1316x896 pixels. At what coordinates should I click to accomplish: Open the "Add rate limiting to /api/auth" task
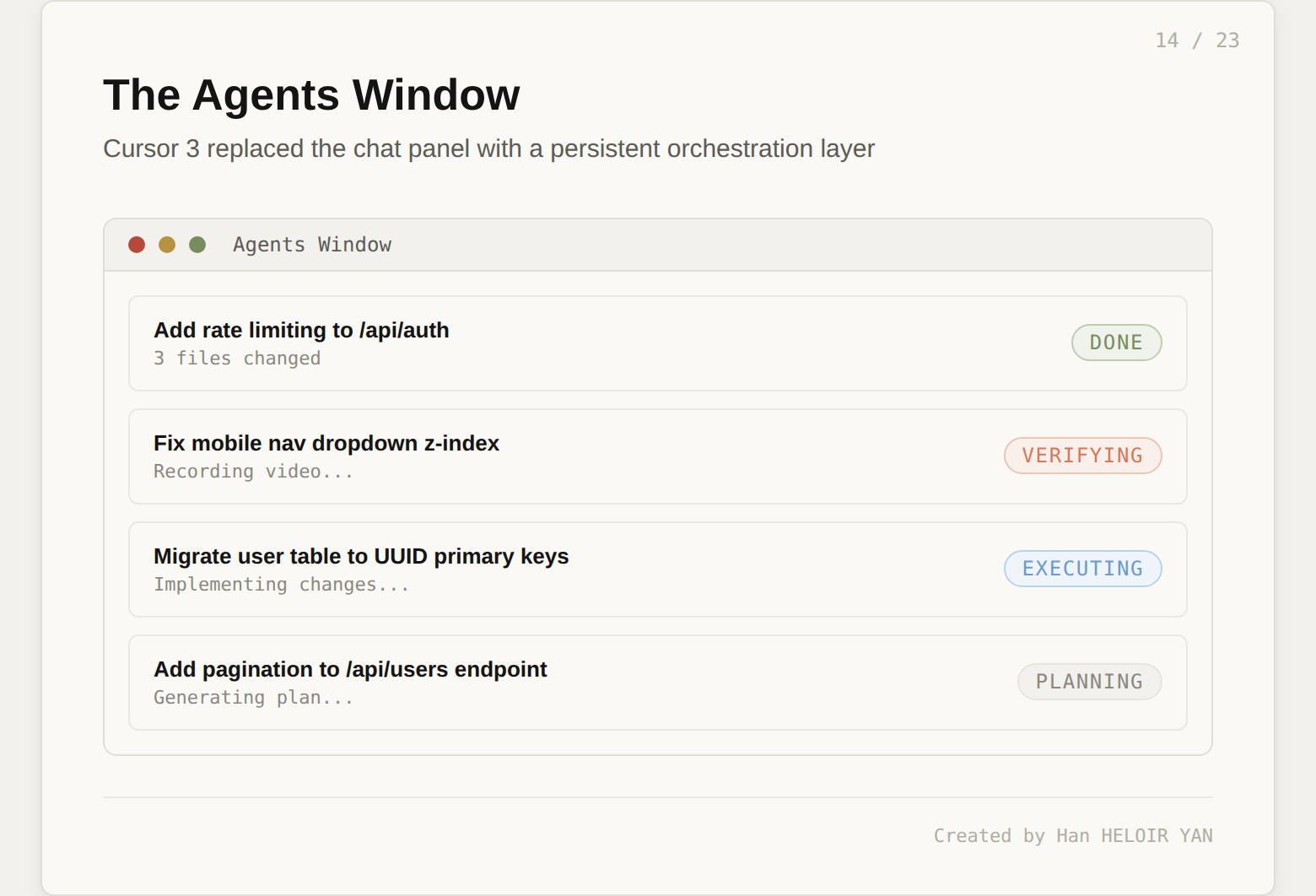click(x=301, y=330)
